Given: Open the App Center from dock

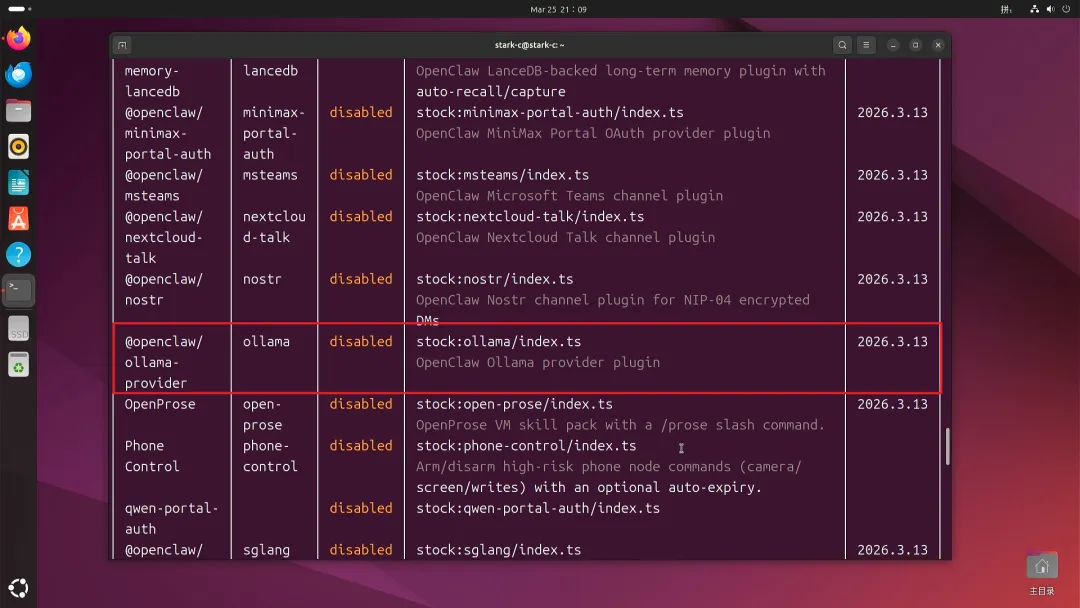Looking at the screenshot, I should tap(19, 219).
